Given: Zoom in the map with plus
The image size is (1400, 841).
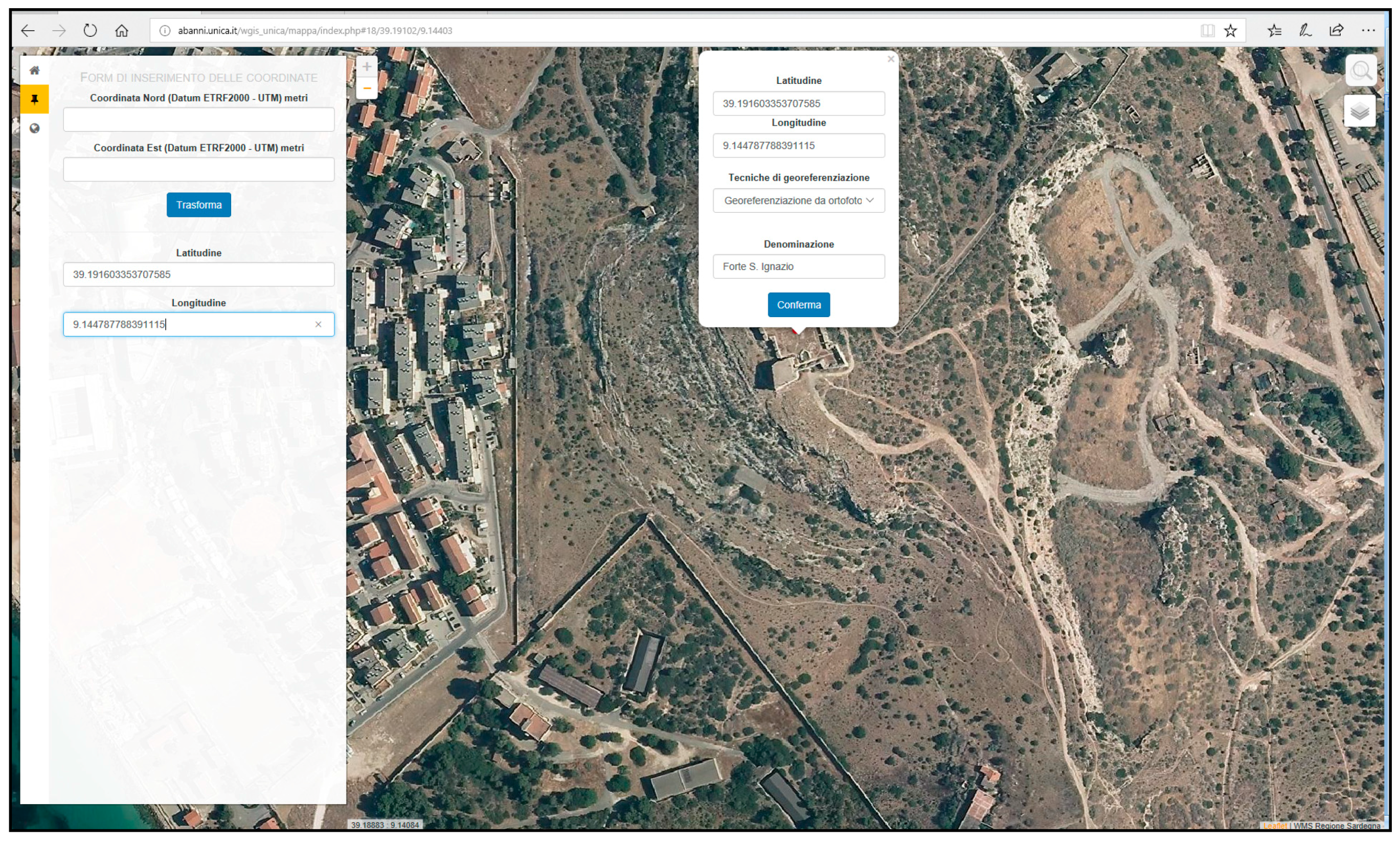Looking at the screenshot, I should pos(367,67).
